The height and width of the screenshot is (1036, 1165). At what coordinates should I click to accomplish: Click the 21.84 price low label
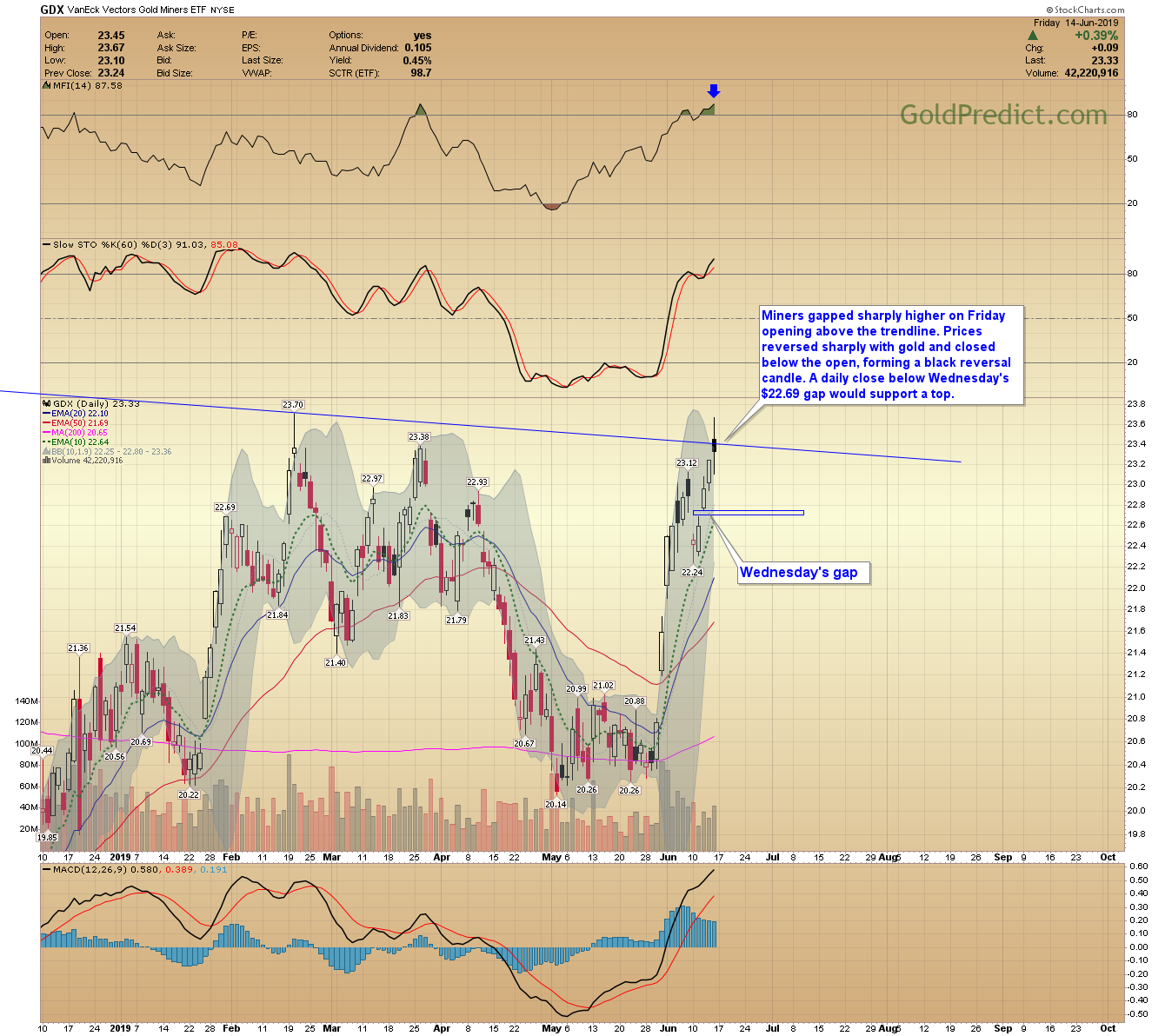(x=277, y=615)
